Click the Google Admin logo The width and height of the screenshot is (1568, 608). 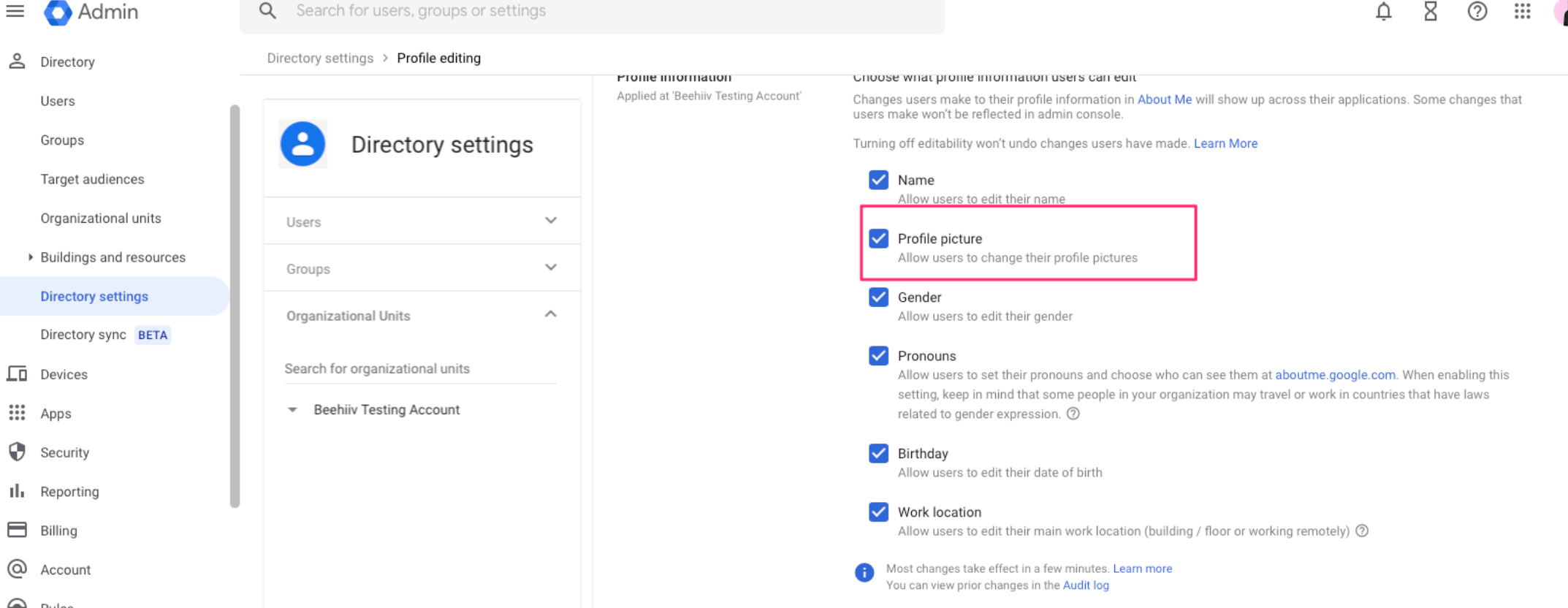coord(58,12)
